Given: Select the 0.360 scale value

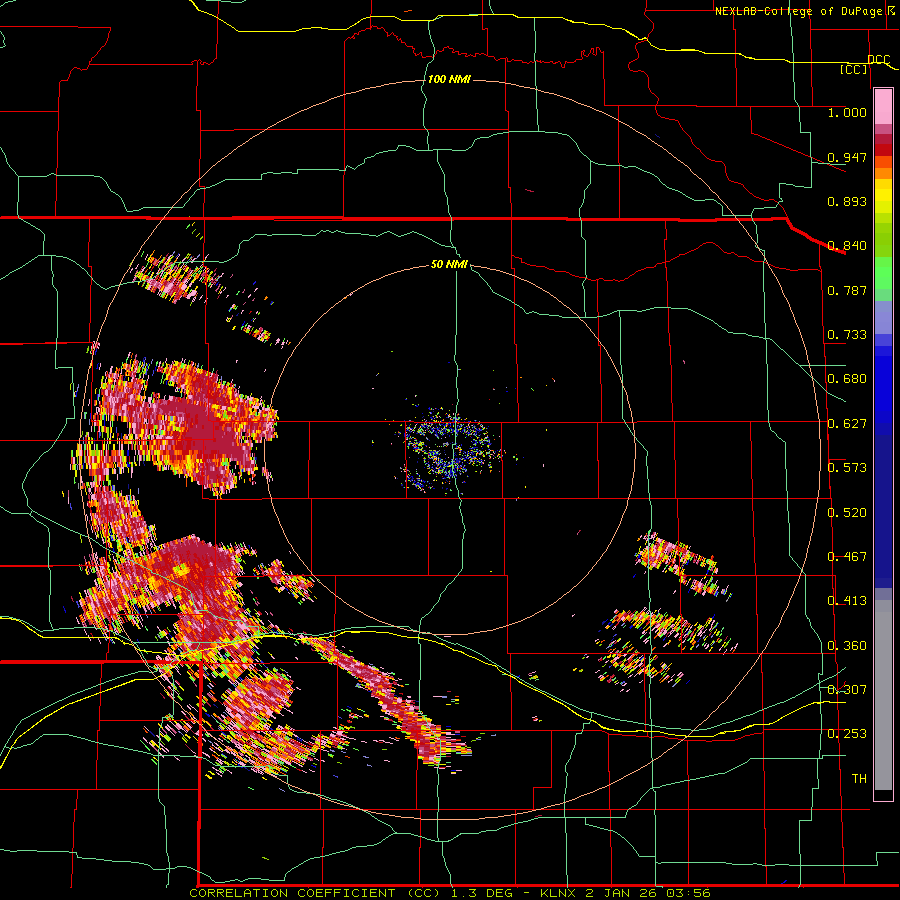Looking at the screenshot, I should (x=847, y=646).
